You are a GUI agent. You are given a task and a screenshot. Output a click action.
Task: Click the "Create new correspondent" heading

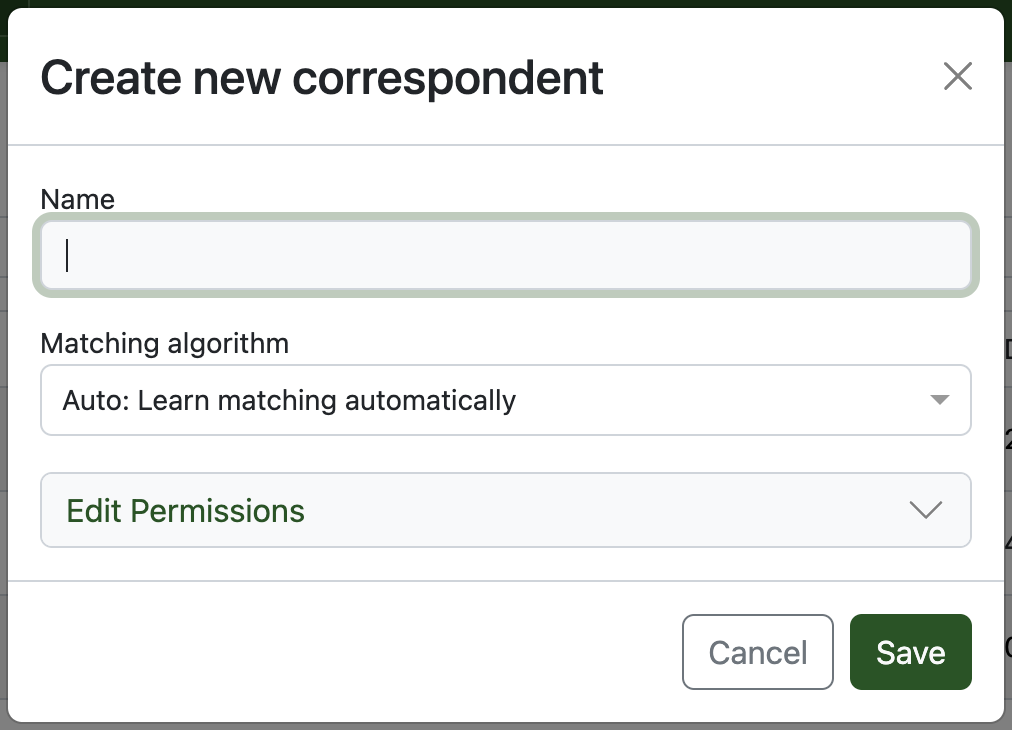point(321,78)
